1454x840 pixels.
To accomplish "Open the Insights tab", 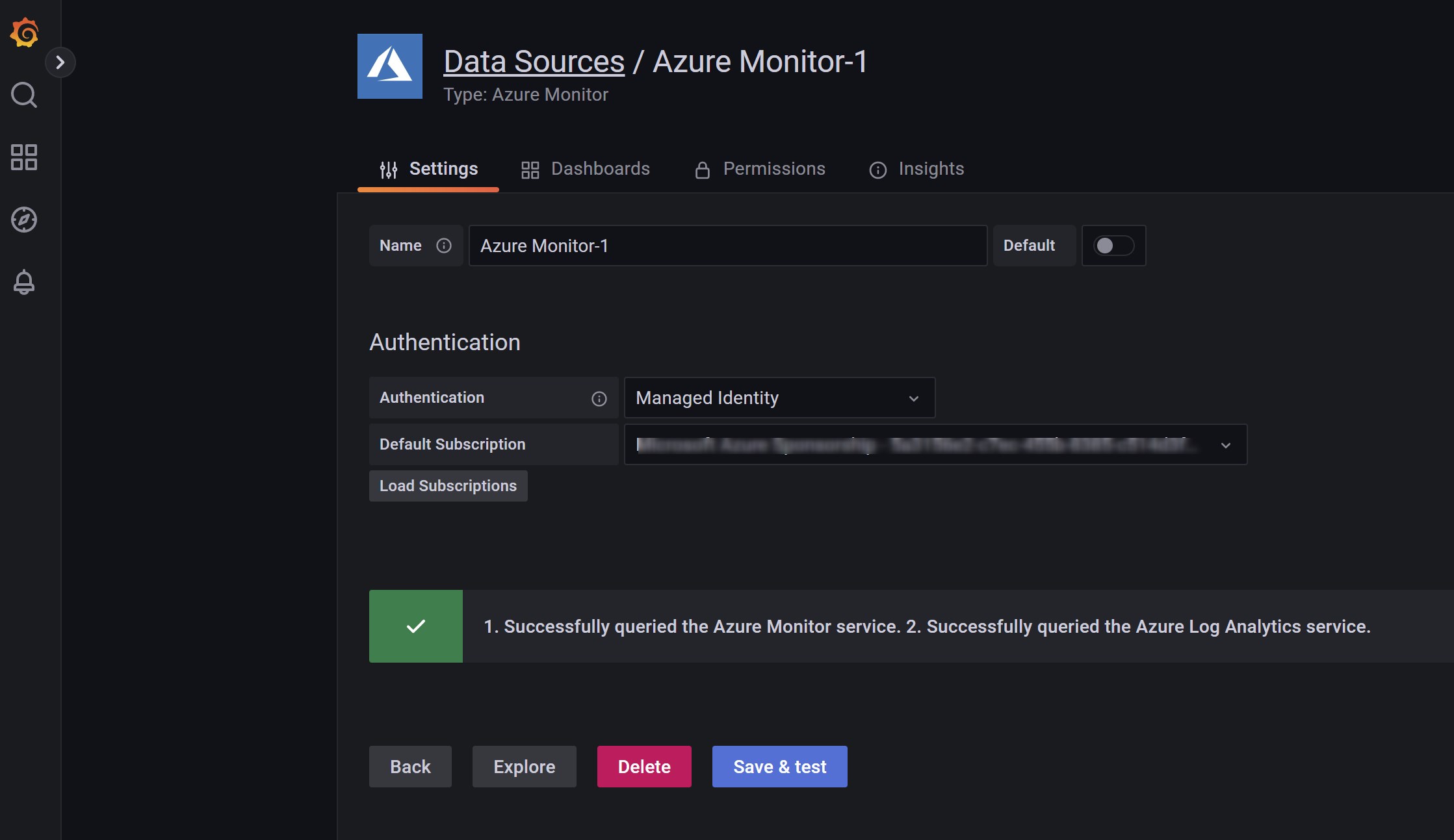I will click(916, 169).
